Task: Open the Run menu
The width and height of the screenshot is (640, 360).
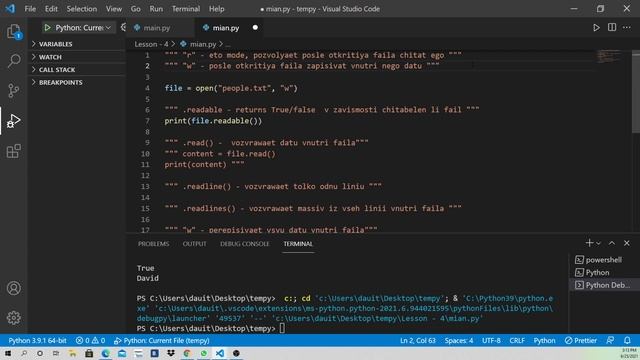Action: (156, 9)
